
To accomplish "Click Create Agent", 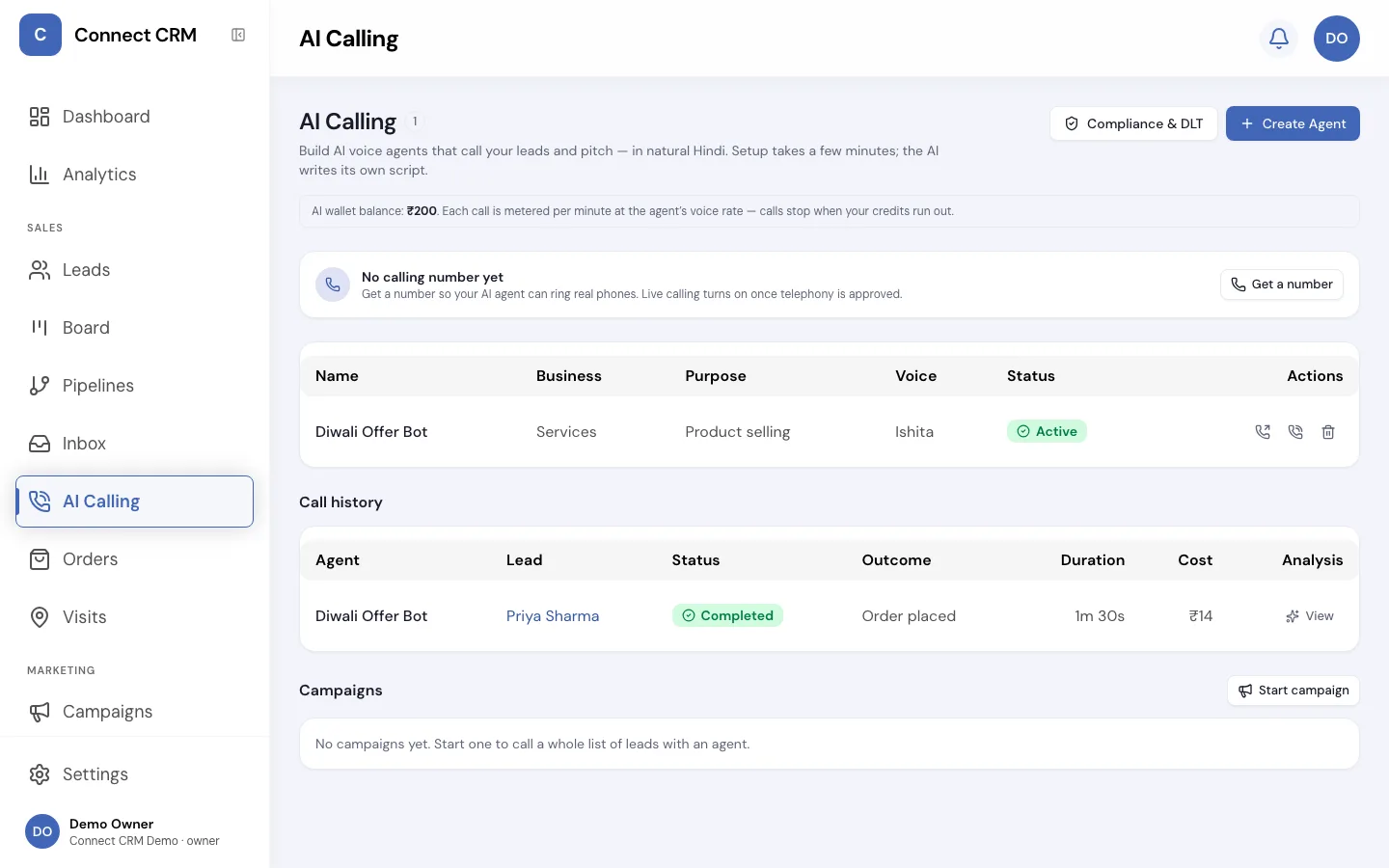I will [x=1293, y=123].
